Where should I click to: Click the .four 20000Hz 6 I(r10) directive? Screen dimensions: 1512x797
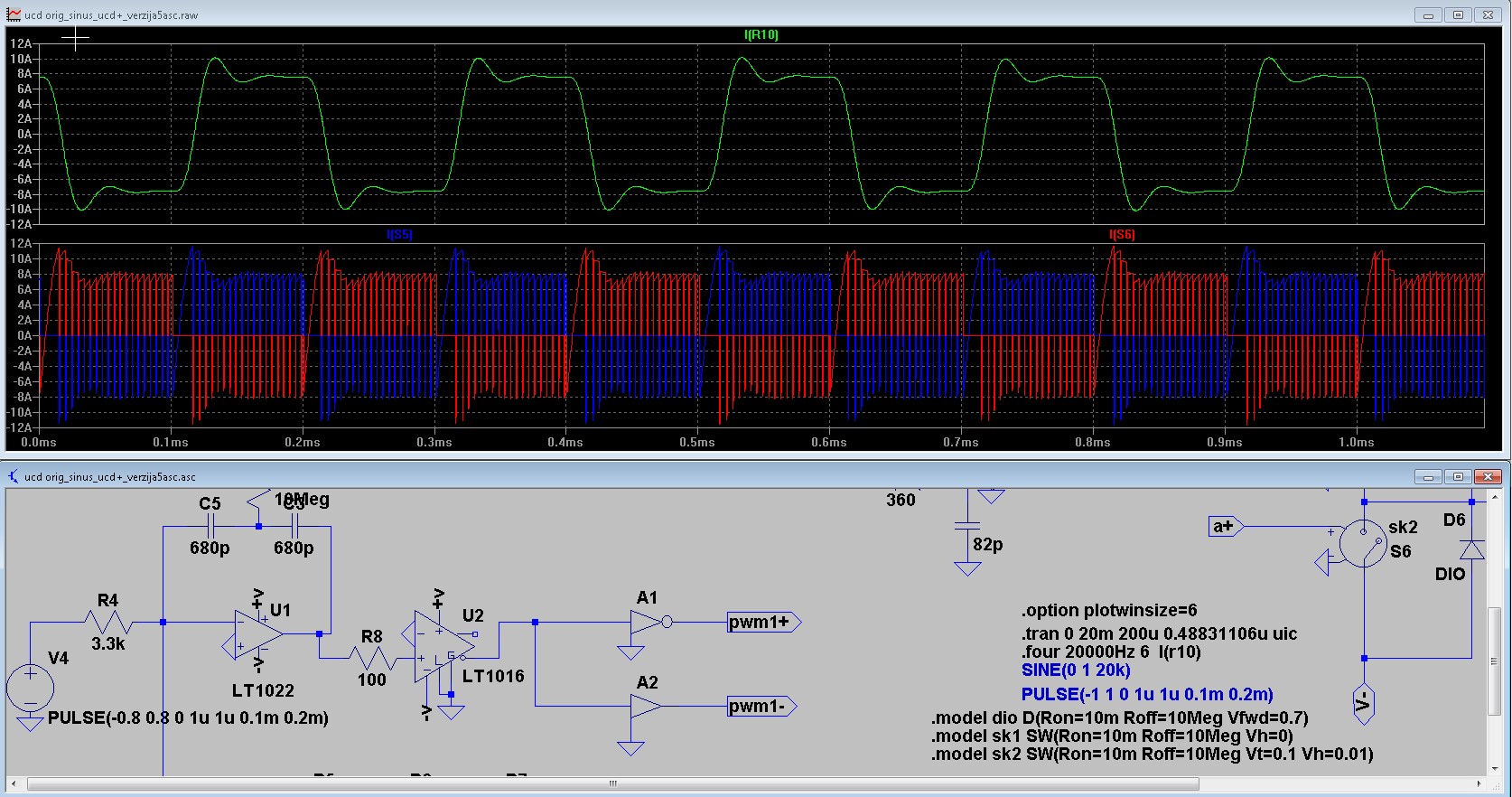tap(1111, 652)
